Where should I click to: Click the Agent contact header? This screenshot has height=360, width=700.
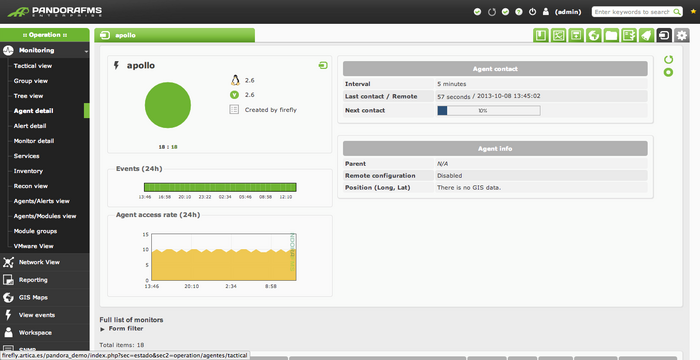[x=495, y=69]
